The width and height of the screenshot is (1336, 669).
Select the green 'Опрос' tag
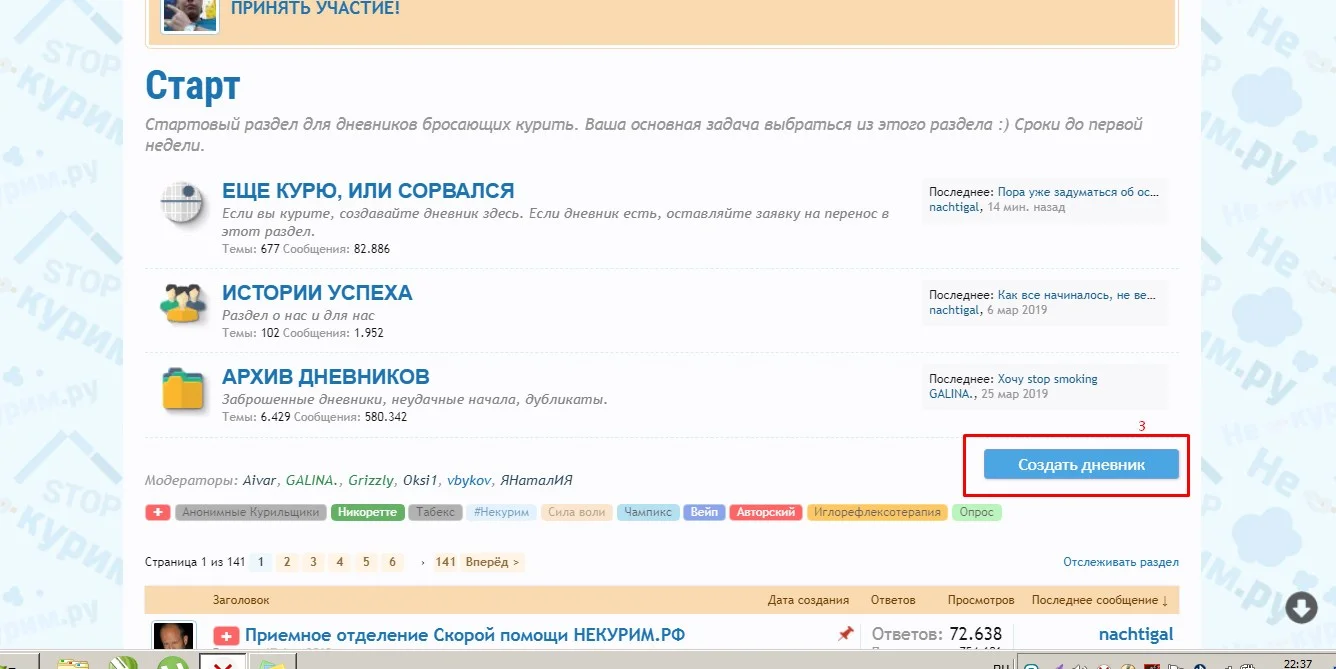pos(976,512)
